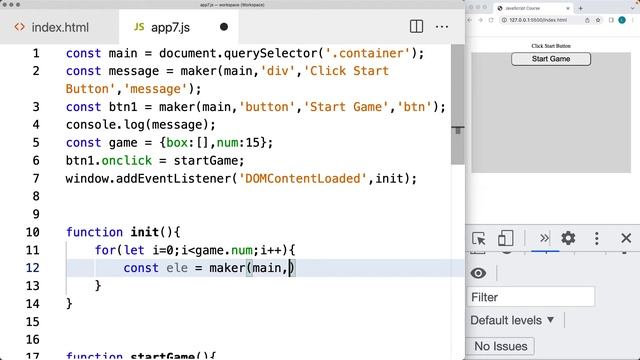The width and height of the screenshot is (640, 360).
Task: Click 'DOMContentLoaded' string on line 7
Action: pos(303,179)
